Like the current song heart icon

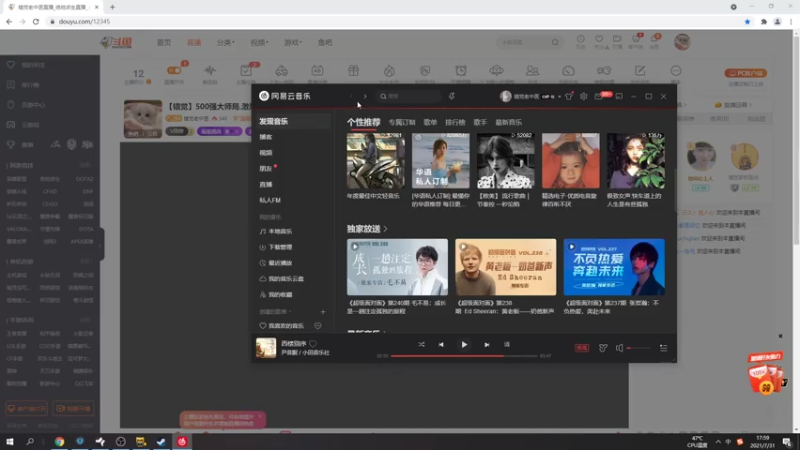[313, 343]
